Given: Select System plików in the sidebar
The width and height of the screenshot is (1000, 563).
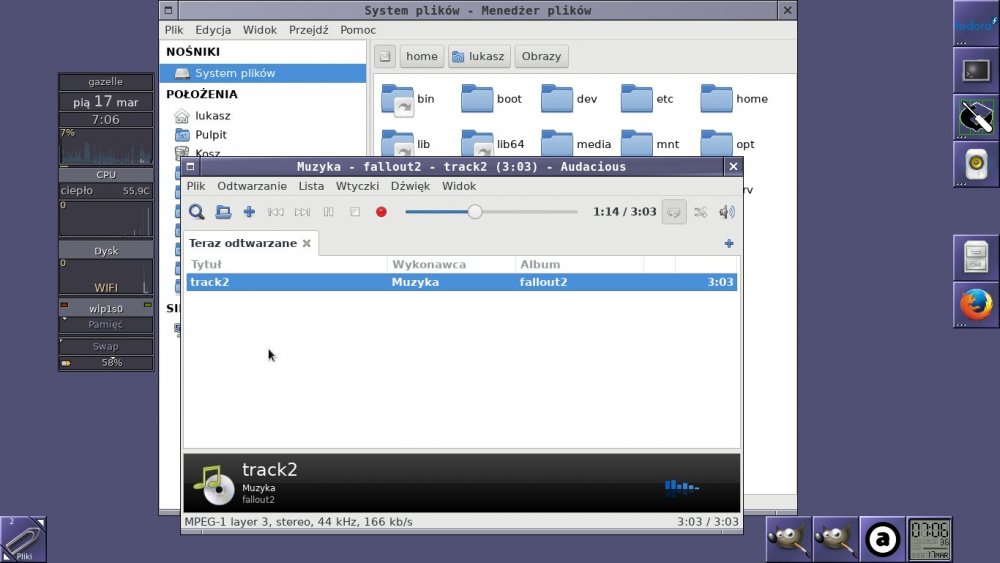Looking at the screenshot, I should (x=263, y=73).
